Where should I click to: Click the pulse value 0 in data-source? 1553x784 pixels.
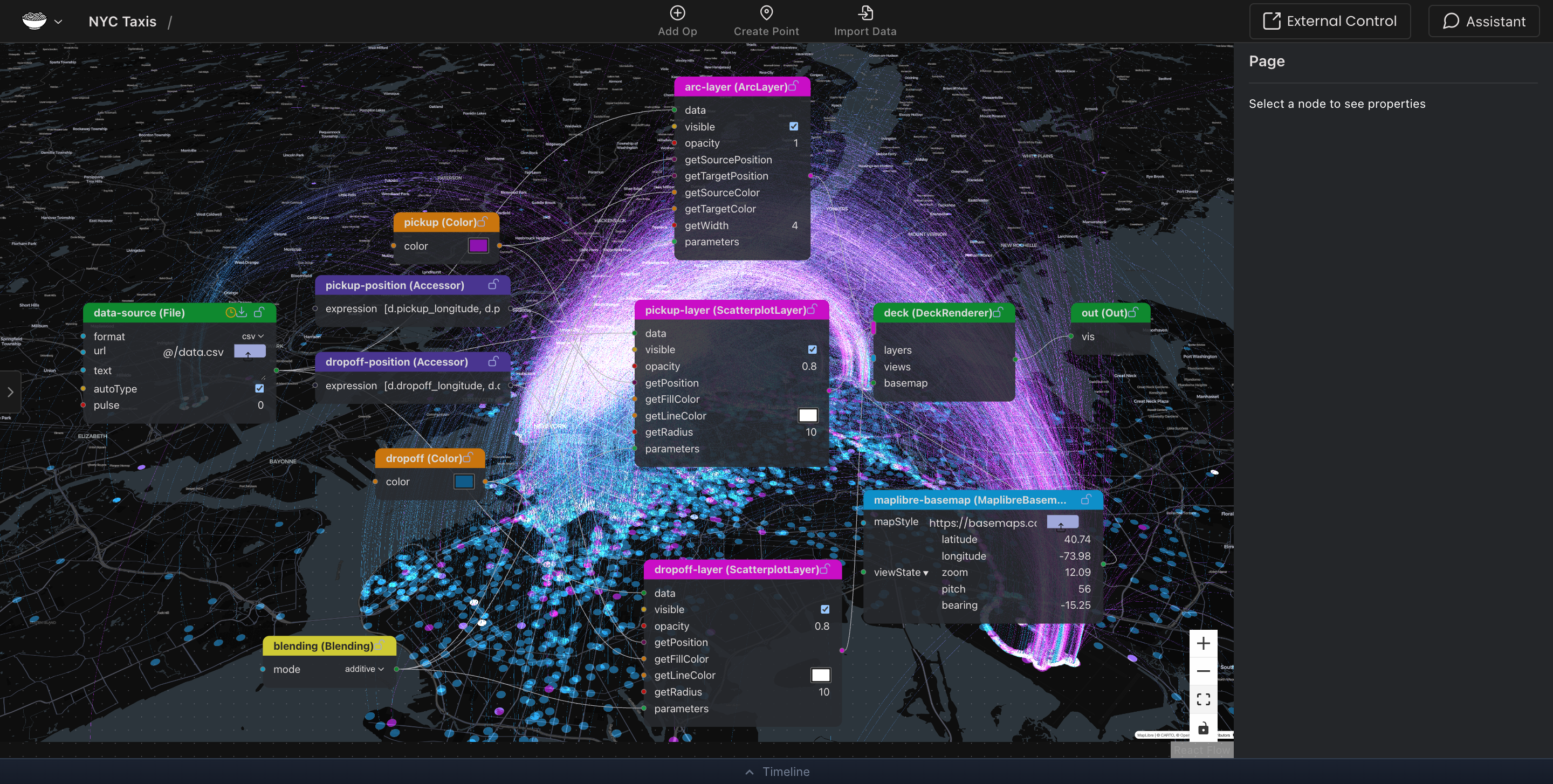[x=260, y=405]
